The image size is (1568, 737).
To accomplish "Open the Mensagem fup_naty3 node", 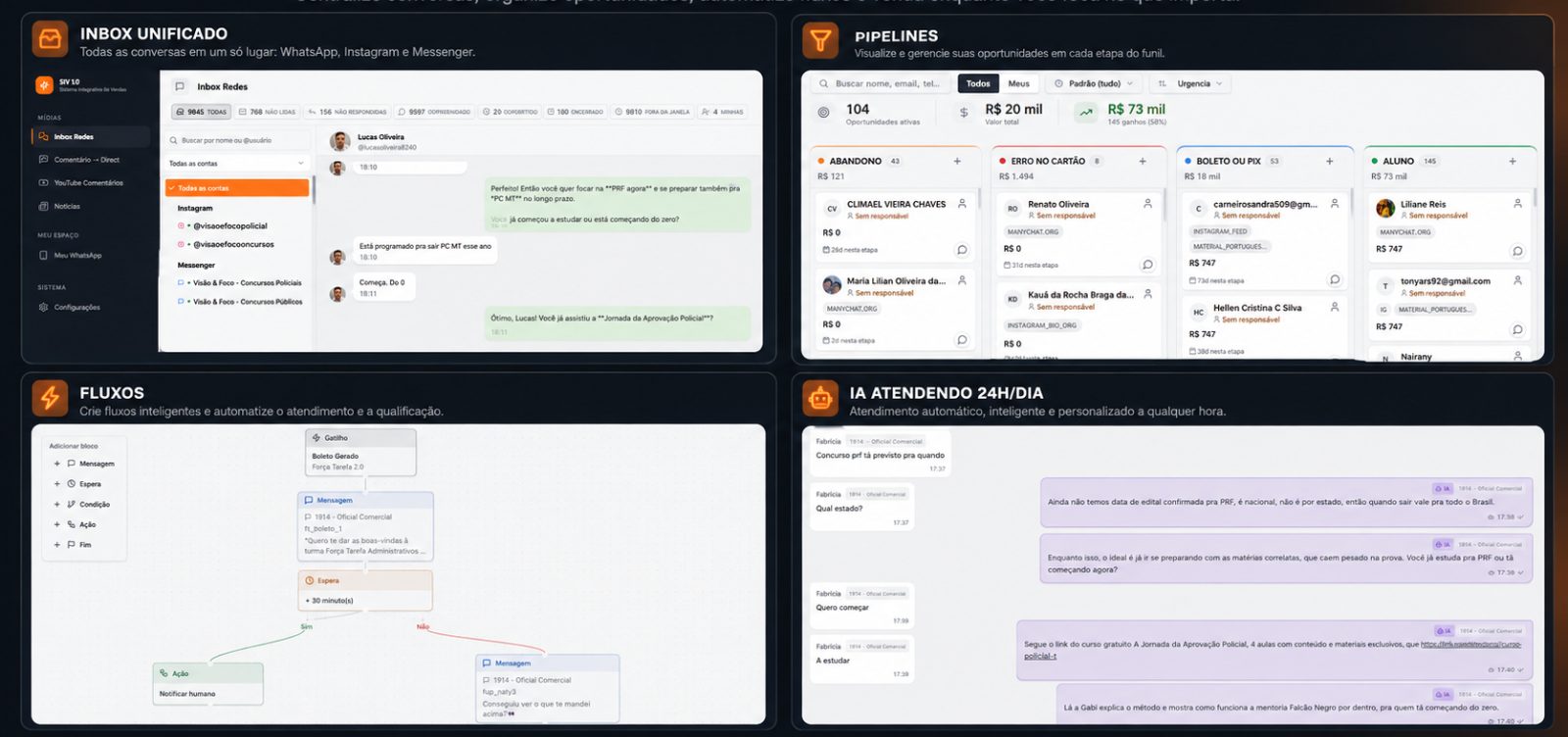I will pos(547,688).
